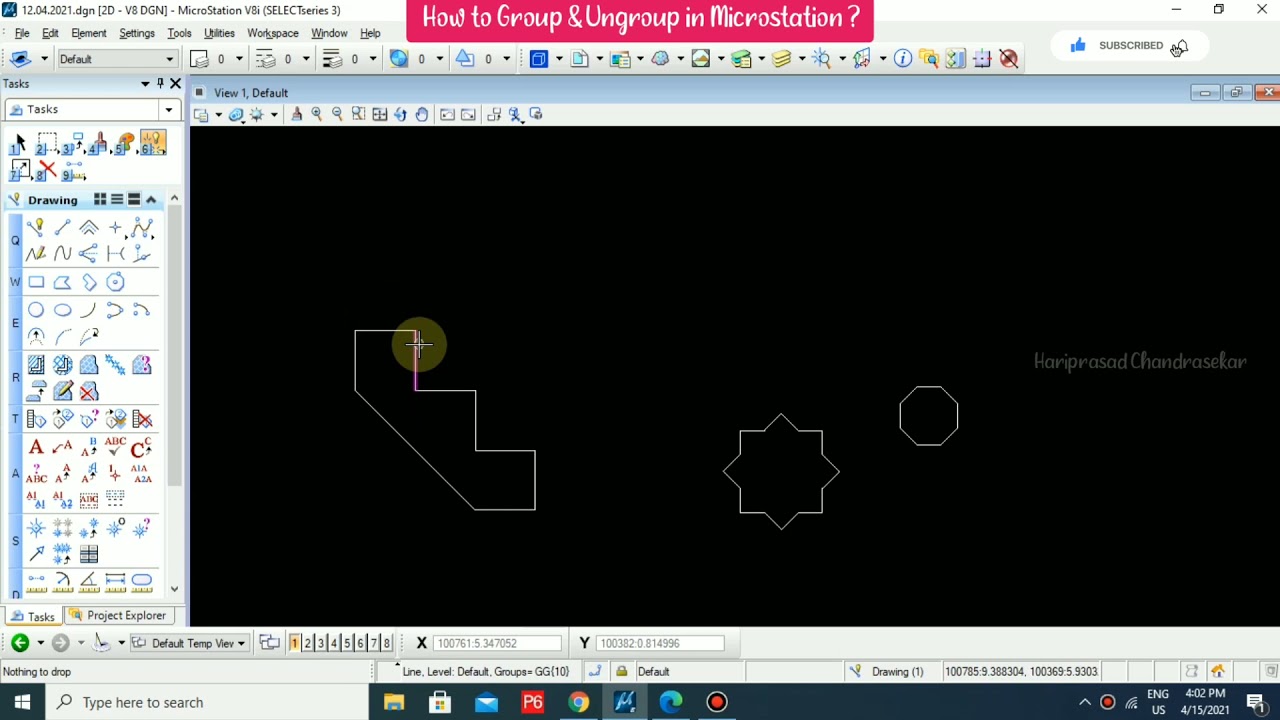Pin the Tasks panel
This screenshot has height=720, width=1280.
pyautogui.click(x=160, y=84)
